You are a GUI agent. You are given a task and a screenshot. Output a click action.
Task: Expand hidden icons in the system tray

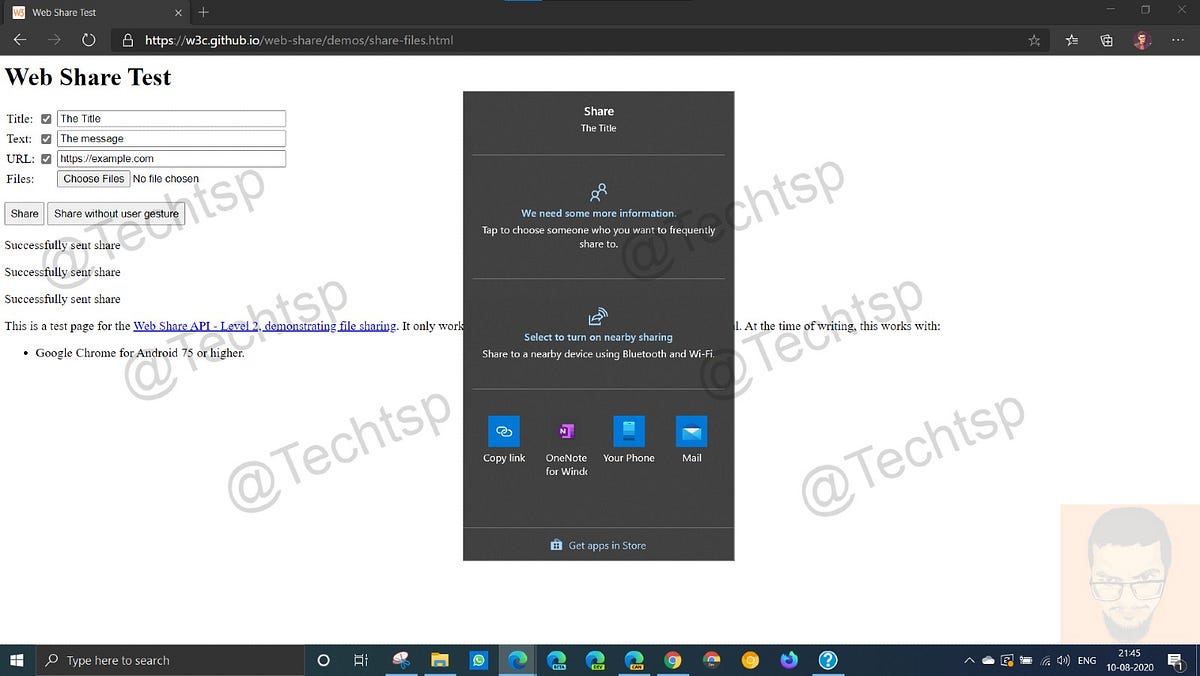(969, 660)
